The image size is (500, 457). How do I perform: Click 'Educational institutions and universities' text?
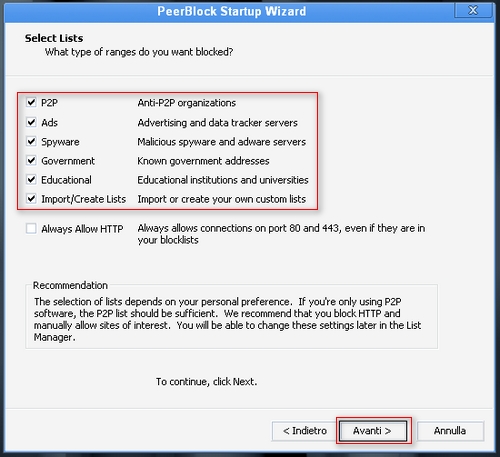click(x=223, y=180)
